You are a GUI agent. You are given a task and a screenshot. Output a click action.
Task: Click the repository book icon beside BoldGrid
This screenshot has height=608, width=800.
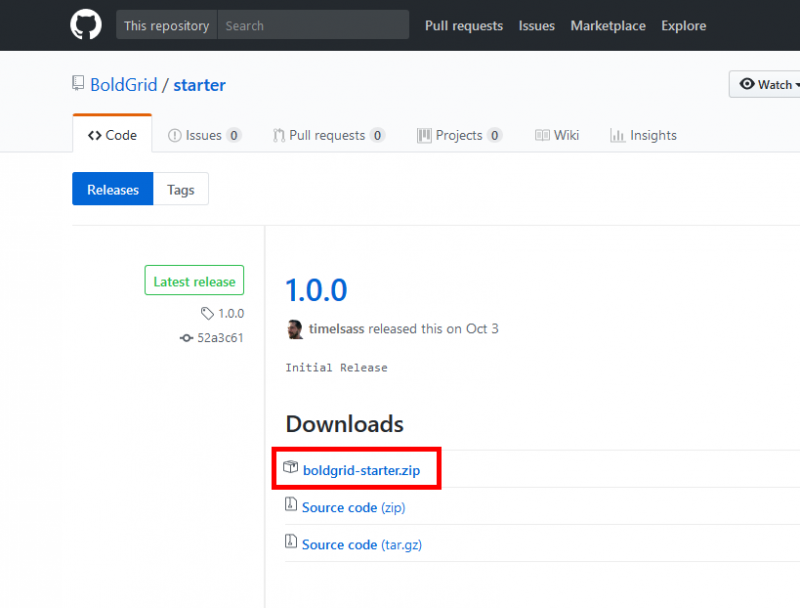pyautogui.click(x=78, y=84)
